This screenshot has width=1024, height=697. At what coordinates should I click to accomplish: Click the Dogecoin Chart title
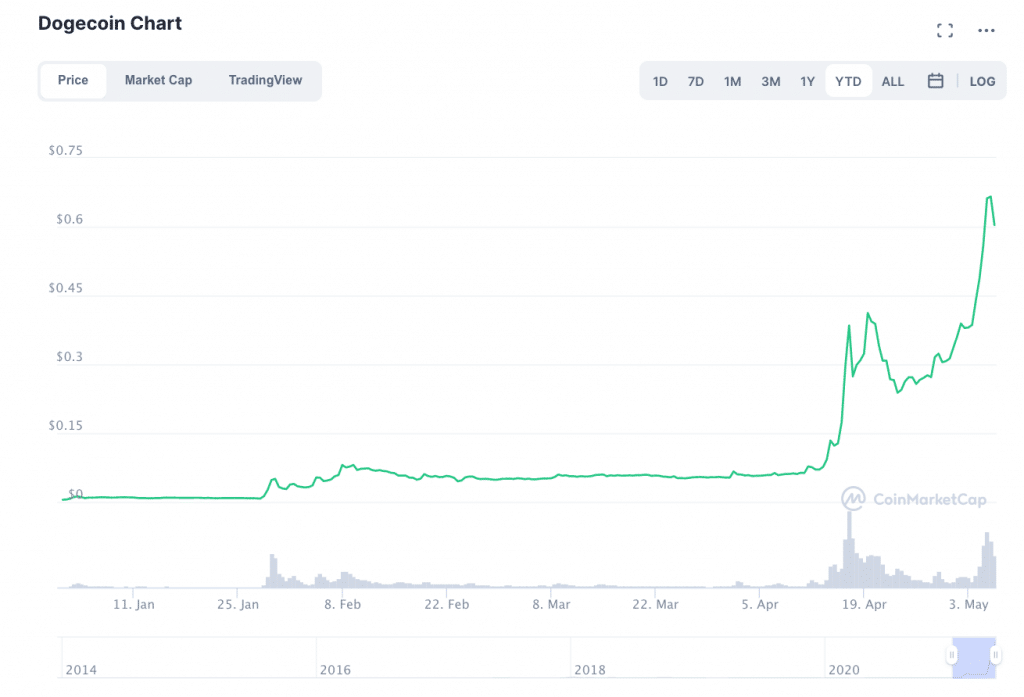110,23
